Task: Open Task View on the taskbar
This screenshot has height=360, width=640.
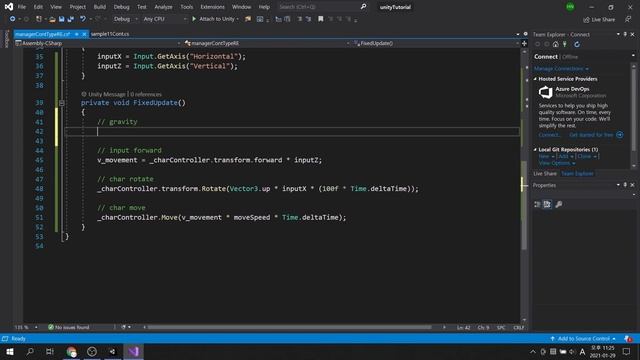Action: [x=50, y=351]
